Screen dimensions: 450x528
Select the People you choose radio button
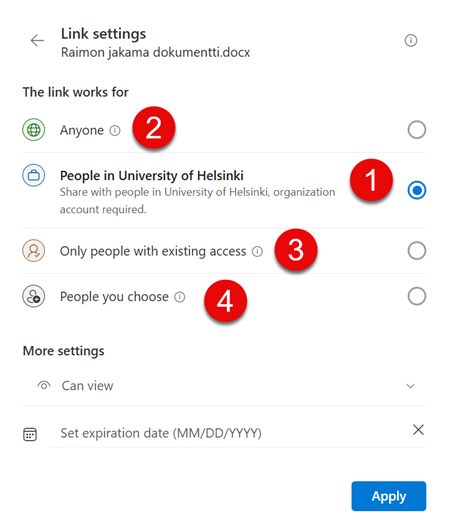tap(417, 296)
